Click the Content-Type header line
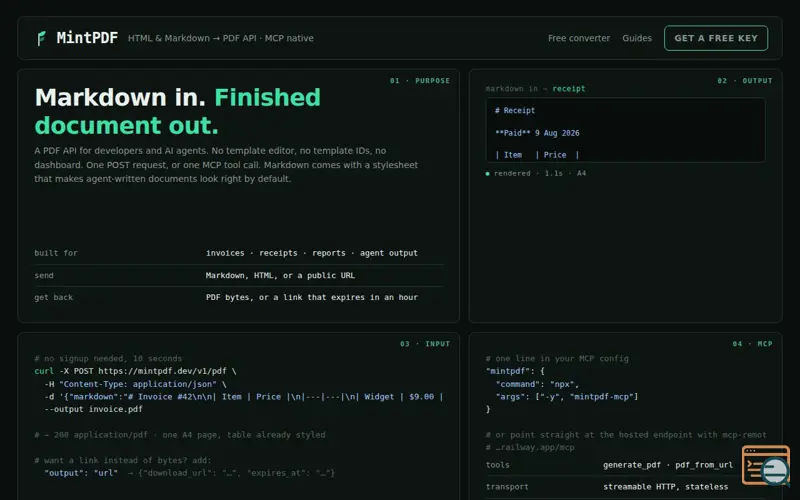The image size is (800, 500). pos(135,384)
